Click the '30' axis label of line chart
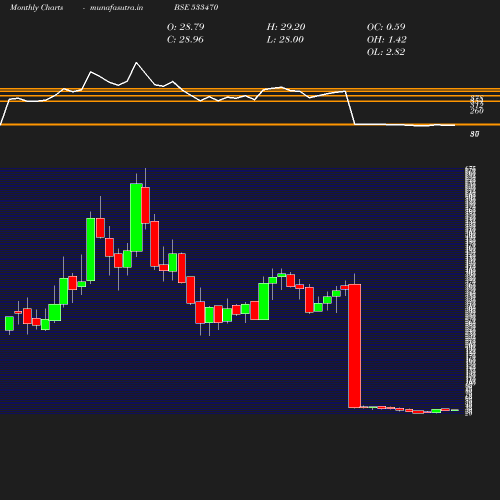Viewport: 500px width, 500px height. 475,134
